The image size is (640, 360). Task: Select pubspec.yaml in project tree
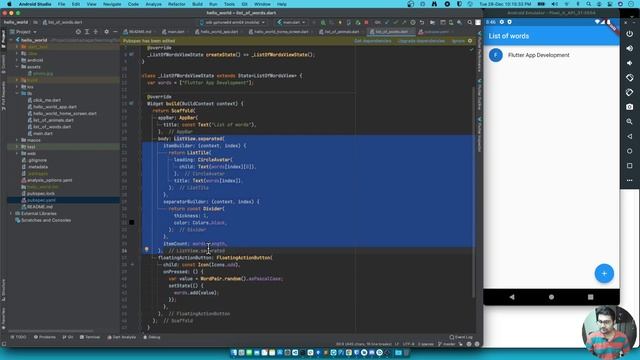pos(41,200)
